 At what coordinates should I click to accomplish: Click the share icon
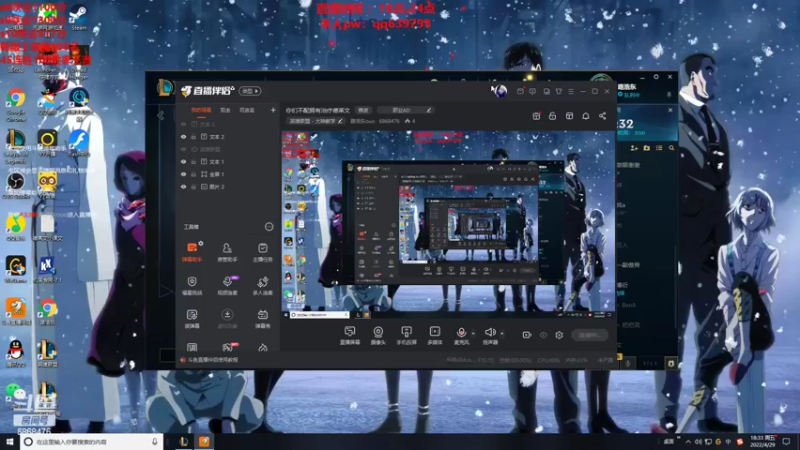(603, 116)
